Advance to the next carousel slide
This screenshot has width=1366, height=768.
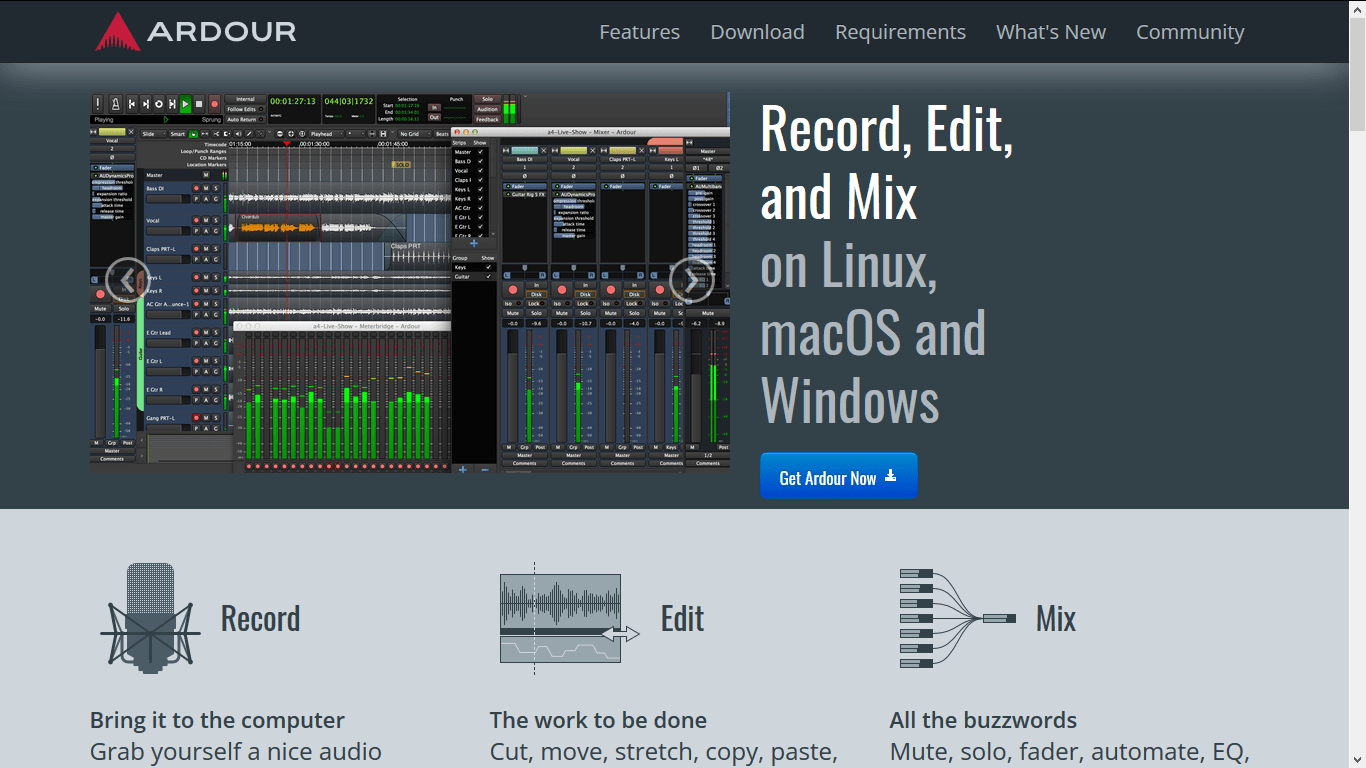click(691, 280)
